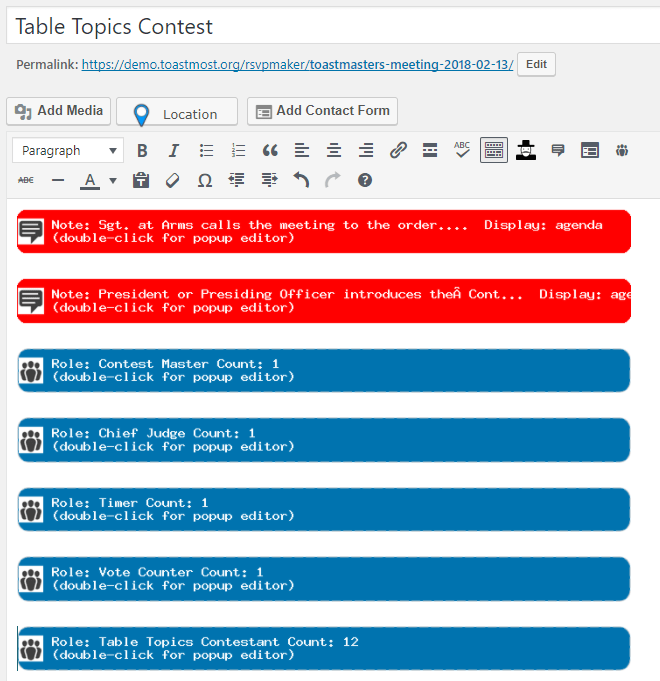This screenshot has height=681, width=660.
Task: Select the Sgt. at Arms note block
Action: click(x=324, y=231)
